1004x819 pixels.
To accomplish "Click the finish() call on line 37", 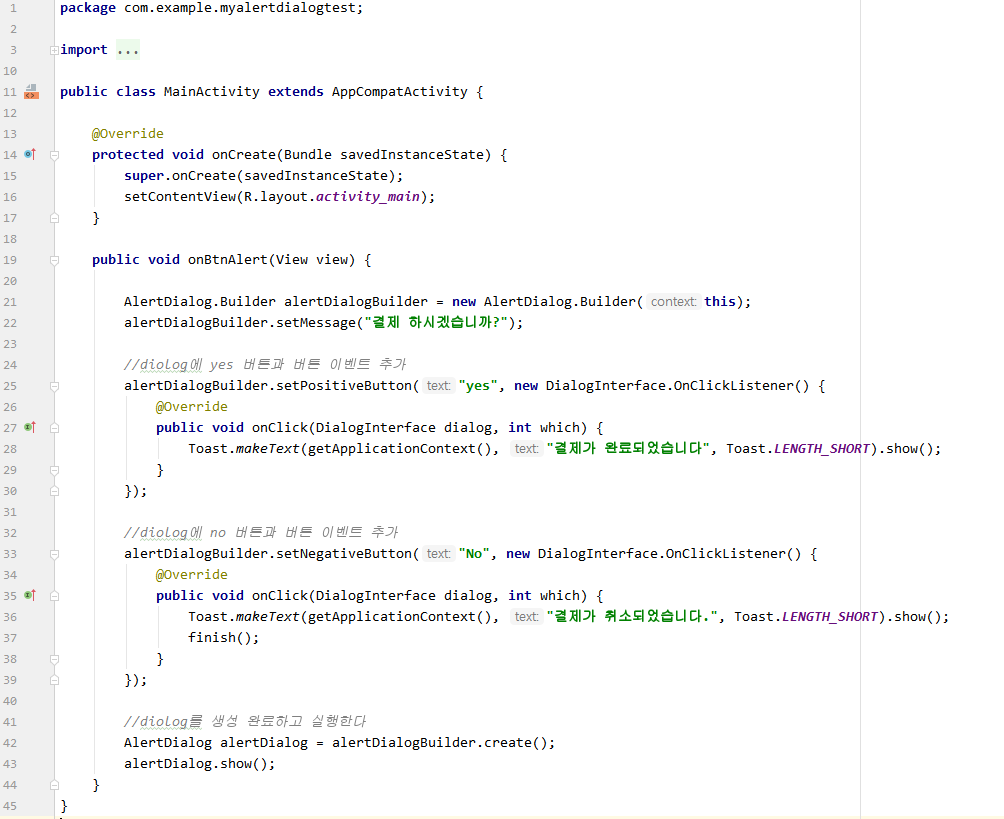I will [x=223, y=637].
